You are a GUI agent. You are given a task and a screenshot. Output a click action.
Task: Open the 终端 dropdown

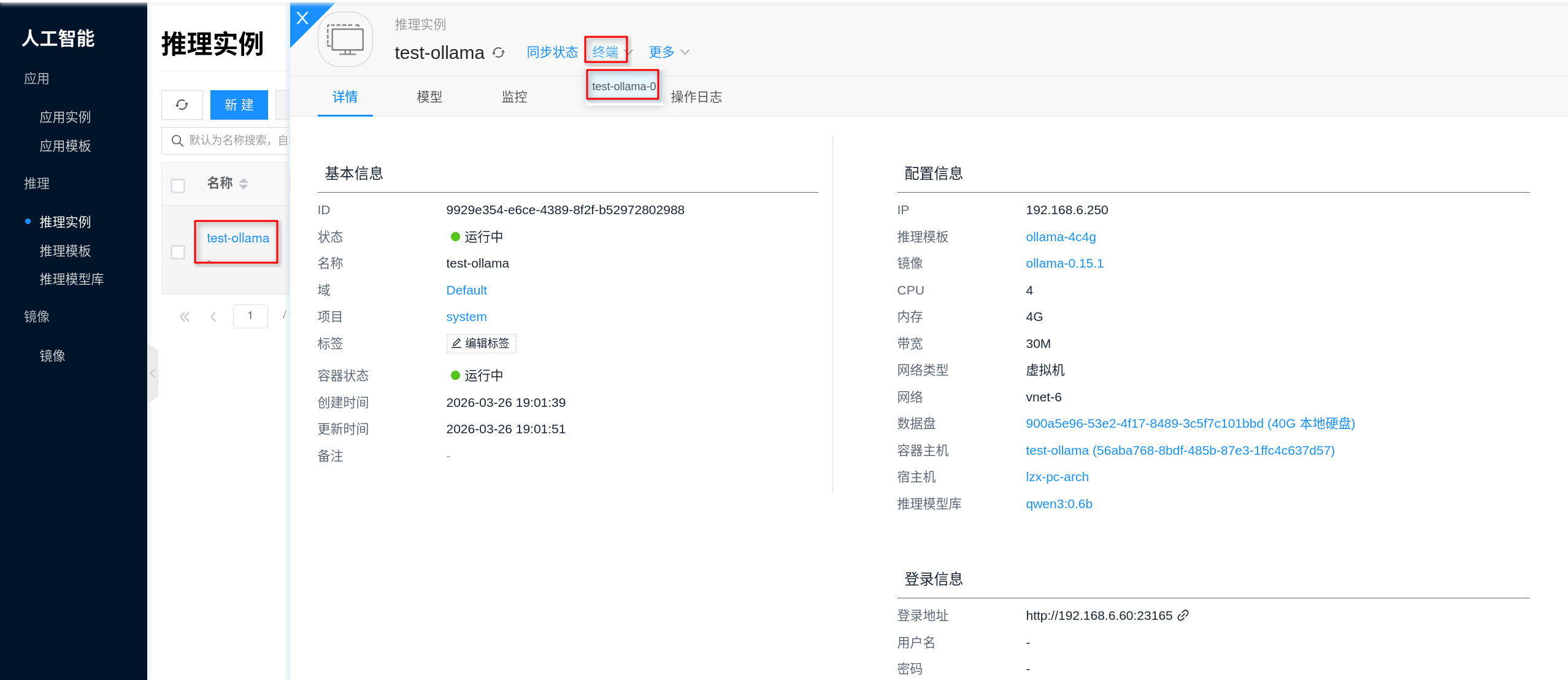tap(605, 52)
